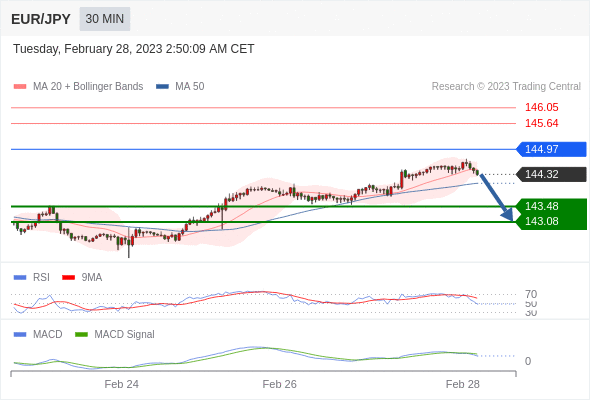
Task: Click the MACD legend label
Action: pos(47,335)
